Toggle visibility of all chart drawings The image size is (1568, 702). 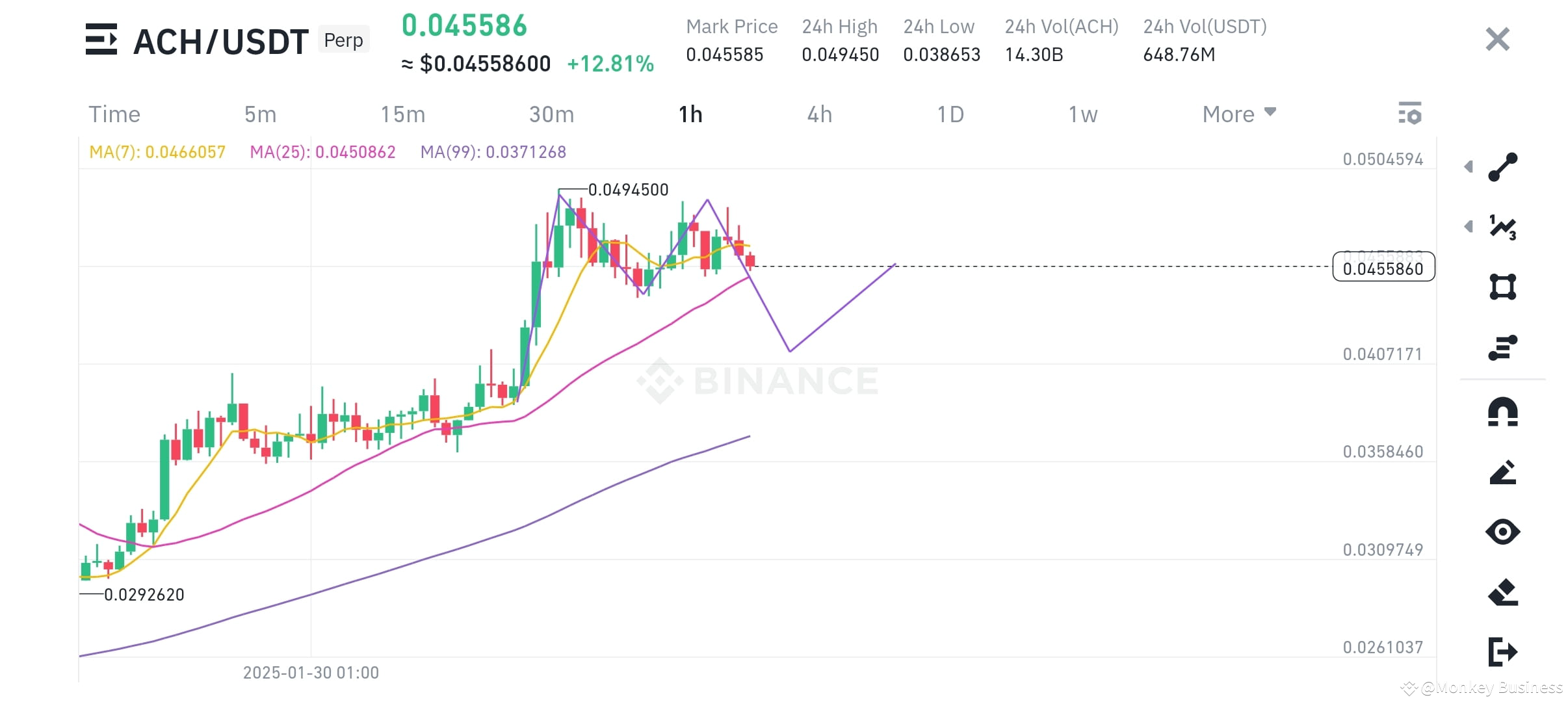(x=1505, y=532)
